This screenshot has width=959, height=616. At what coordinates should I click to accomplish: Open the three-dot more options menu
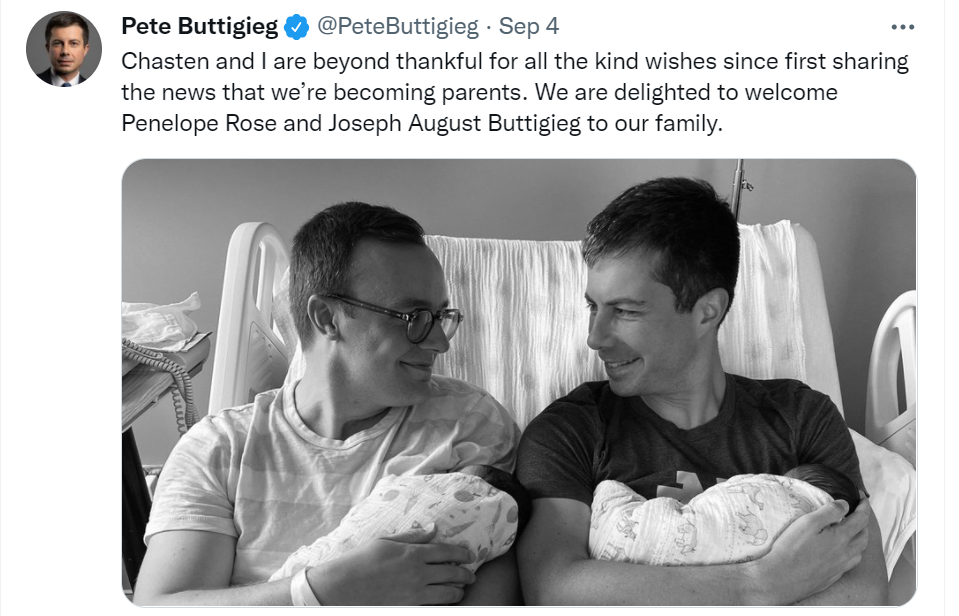(902, 27)
